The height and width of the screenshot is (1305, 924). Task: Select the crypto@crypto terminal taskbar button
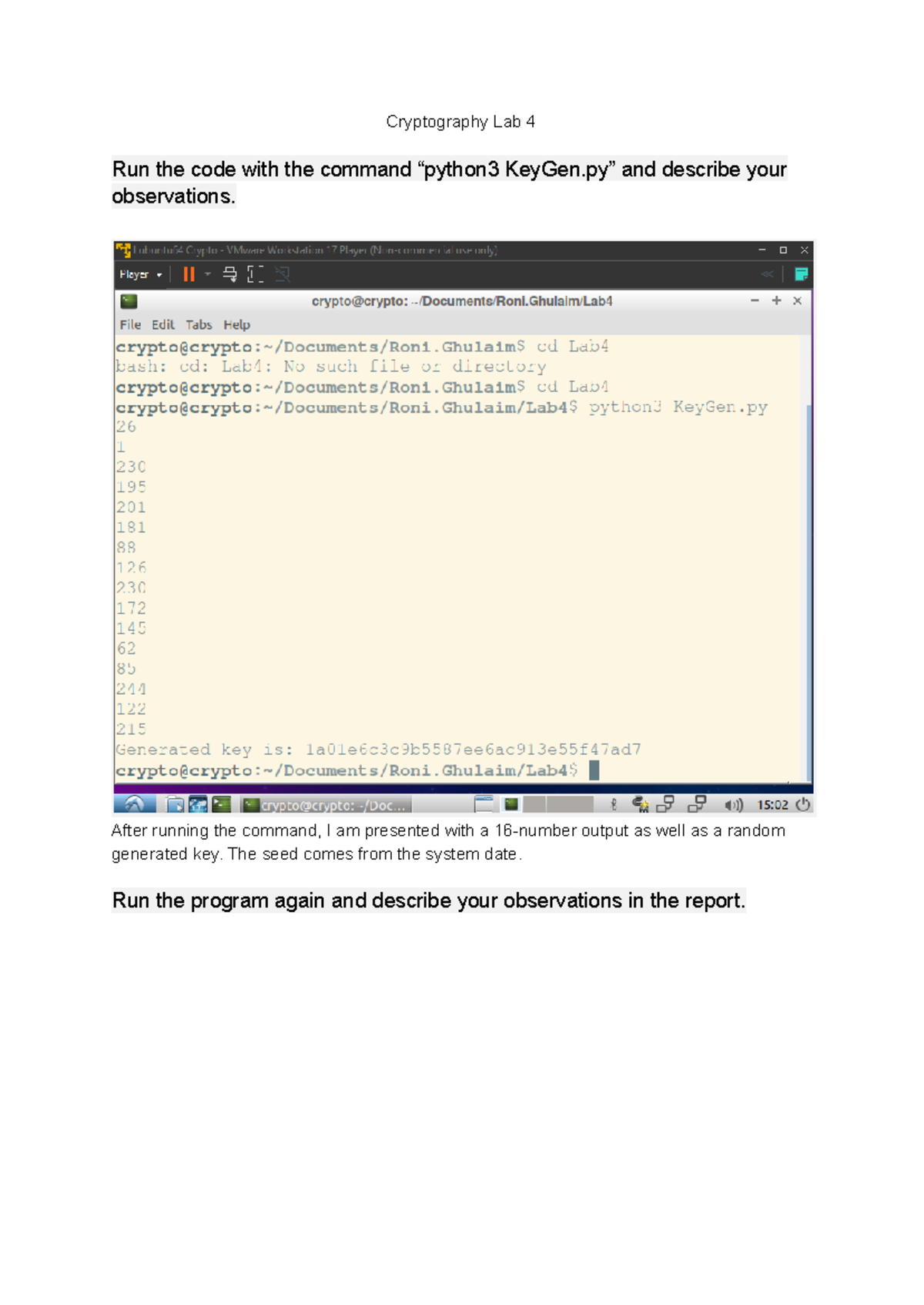coord(326,806)
